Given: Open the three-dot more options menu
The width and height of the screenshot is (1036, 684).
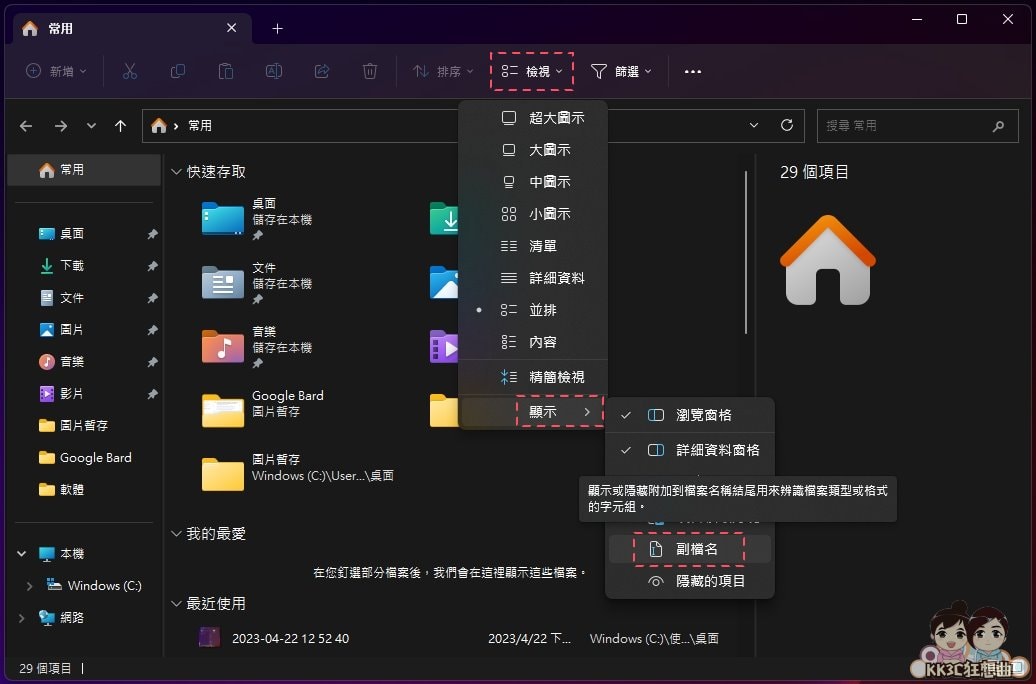Looking at the screenshot, I should pos(692,71).
